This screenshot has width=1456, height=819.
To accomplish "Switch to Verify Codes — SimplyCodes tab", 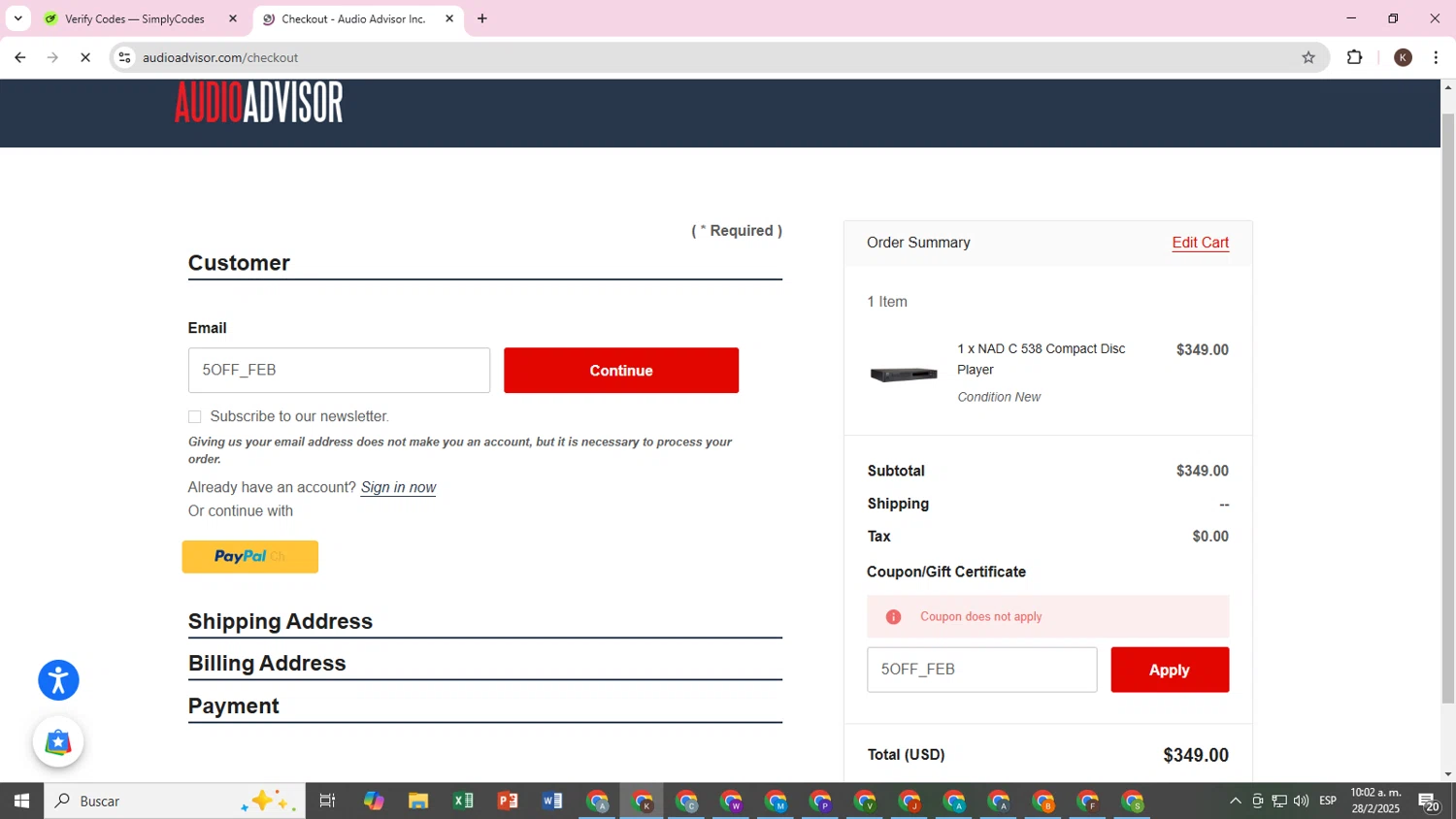I will click(x=134, y=18).
